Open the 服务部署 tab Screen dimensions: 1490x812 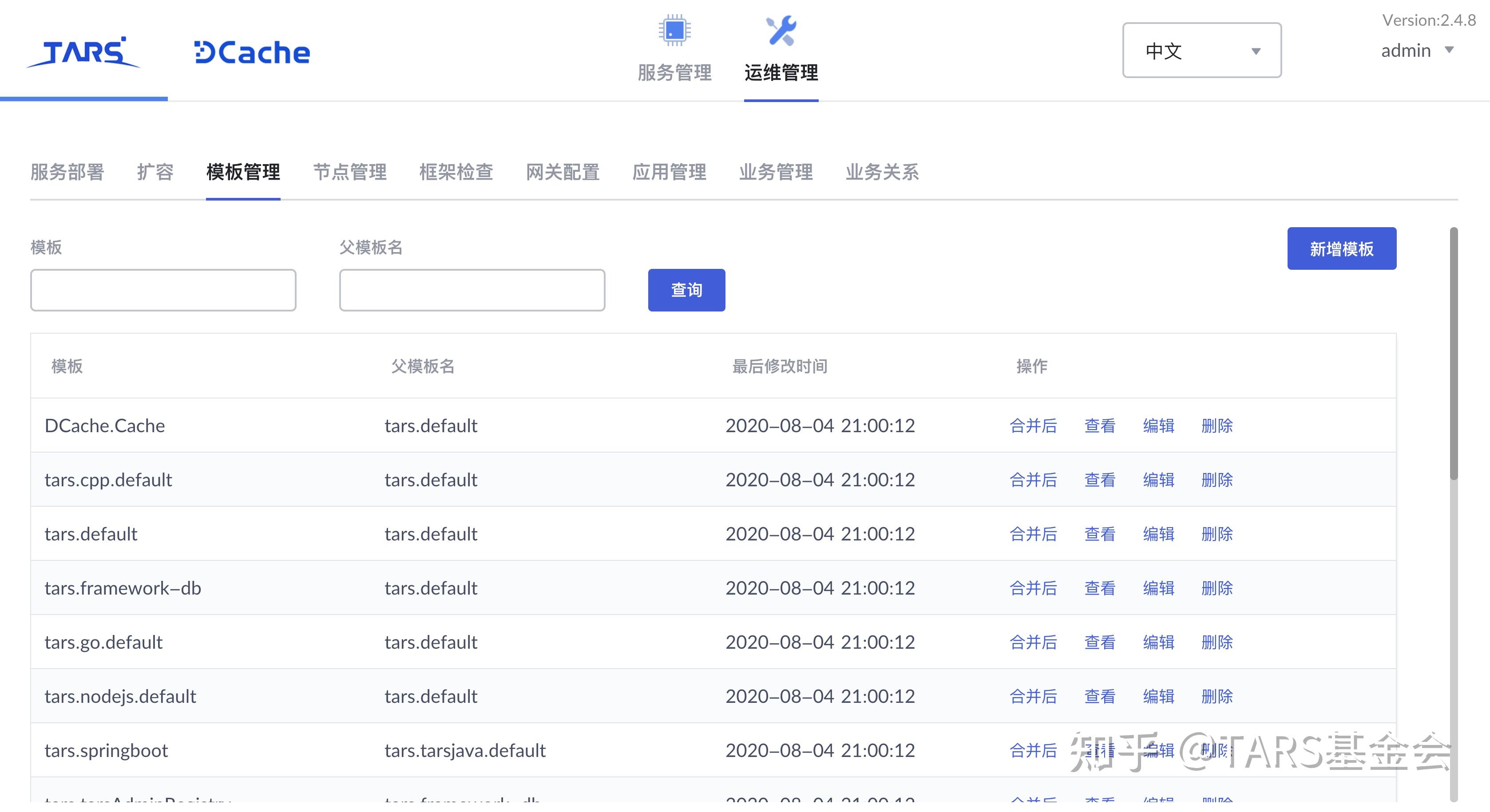click(67, 172)
